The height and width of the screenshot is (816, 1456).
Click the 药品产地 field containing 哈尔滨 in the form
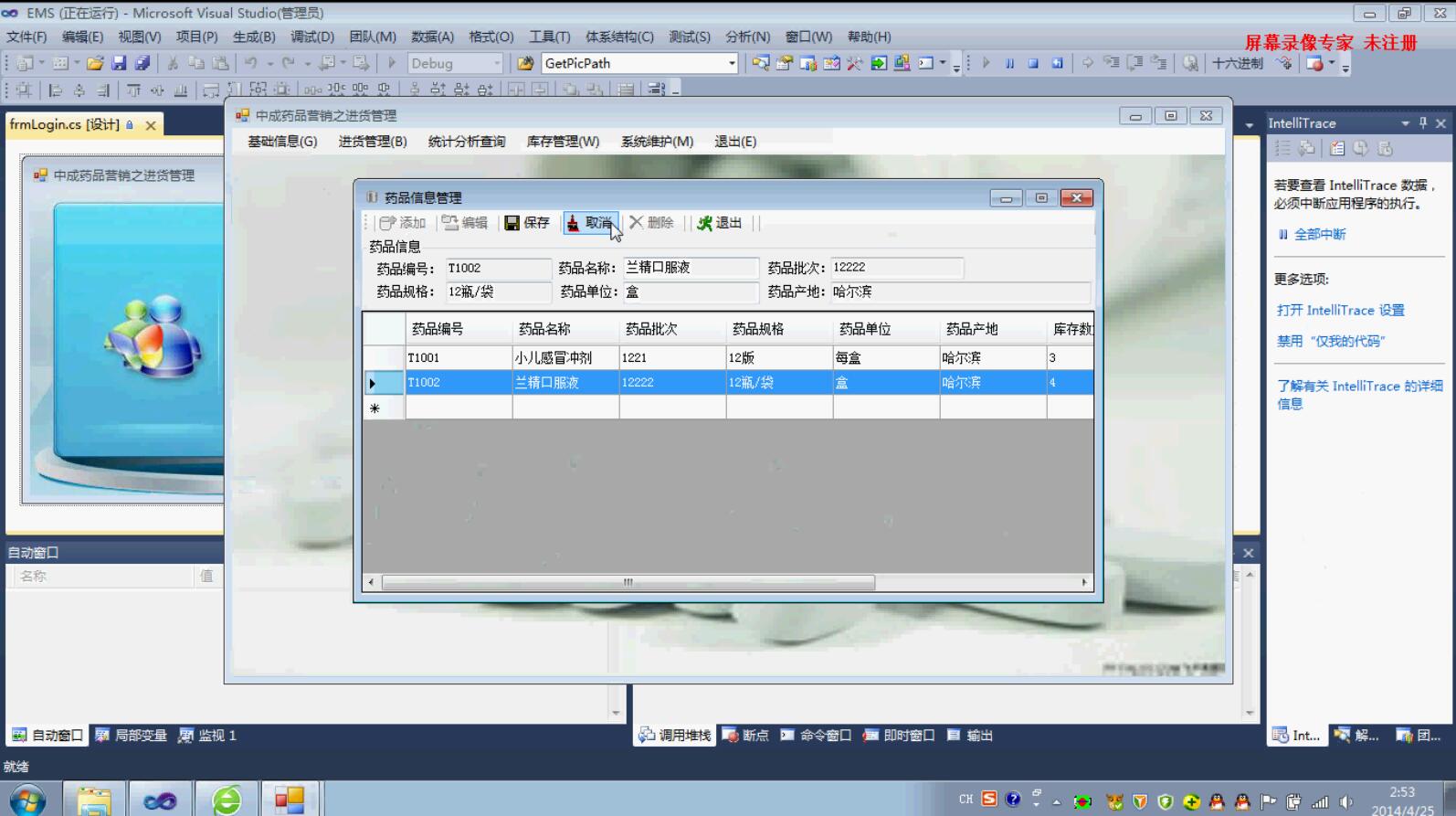point(960,292)
